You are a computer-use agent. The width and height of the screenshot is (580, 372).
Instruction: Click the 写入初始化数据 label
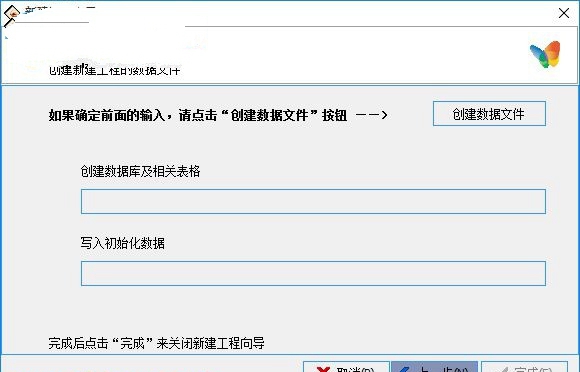click(122, 243)
